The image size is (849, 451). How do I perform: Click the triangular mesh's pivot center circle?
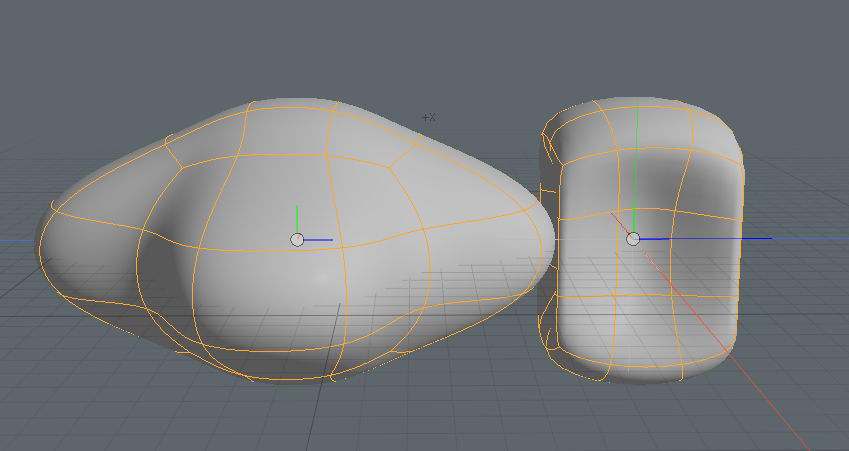(297, 240)
